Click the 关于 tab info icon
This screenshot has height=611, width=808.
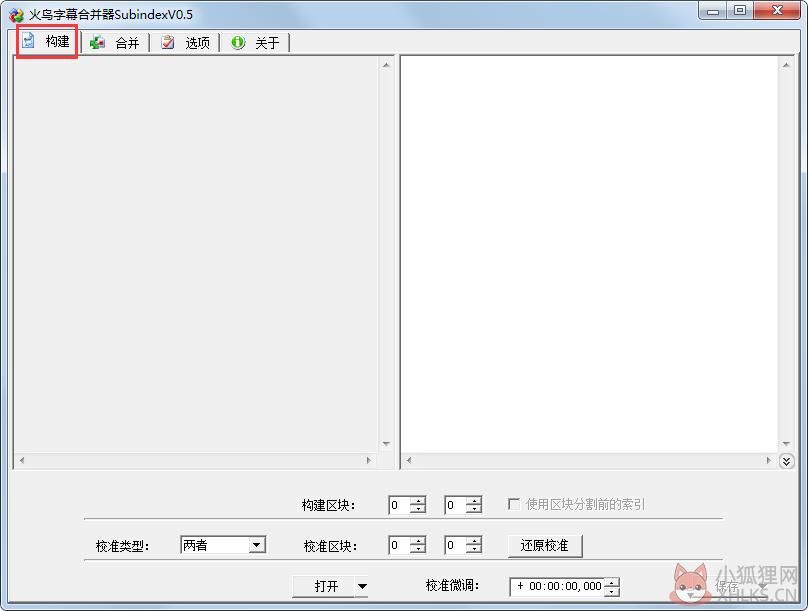(x=238, y=42)
